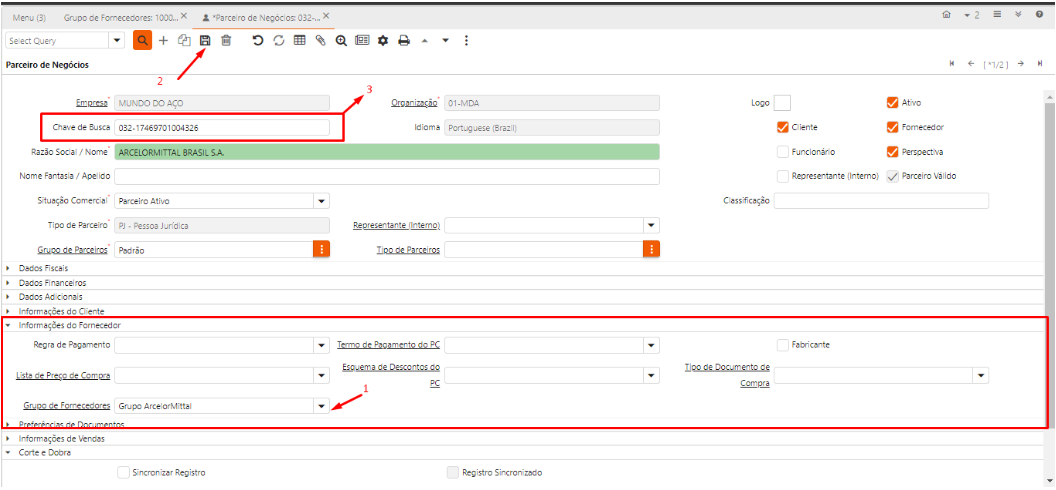Screen dimensions: 1056x490
Task: Check the Representante (Interno) checkbox
Action: pos(783,176)
